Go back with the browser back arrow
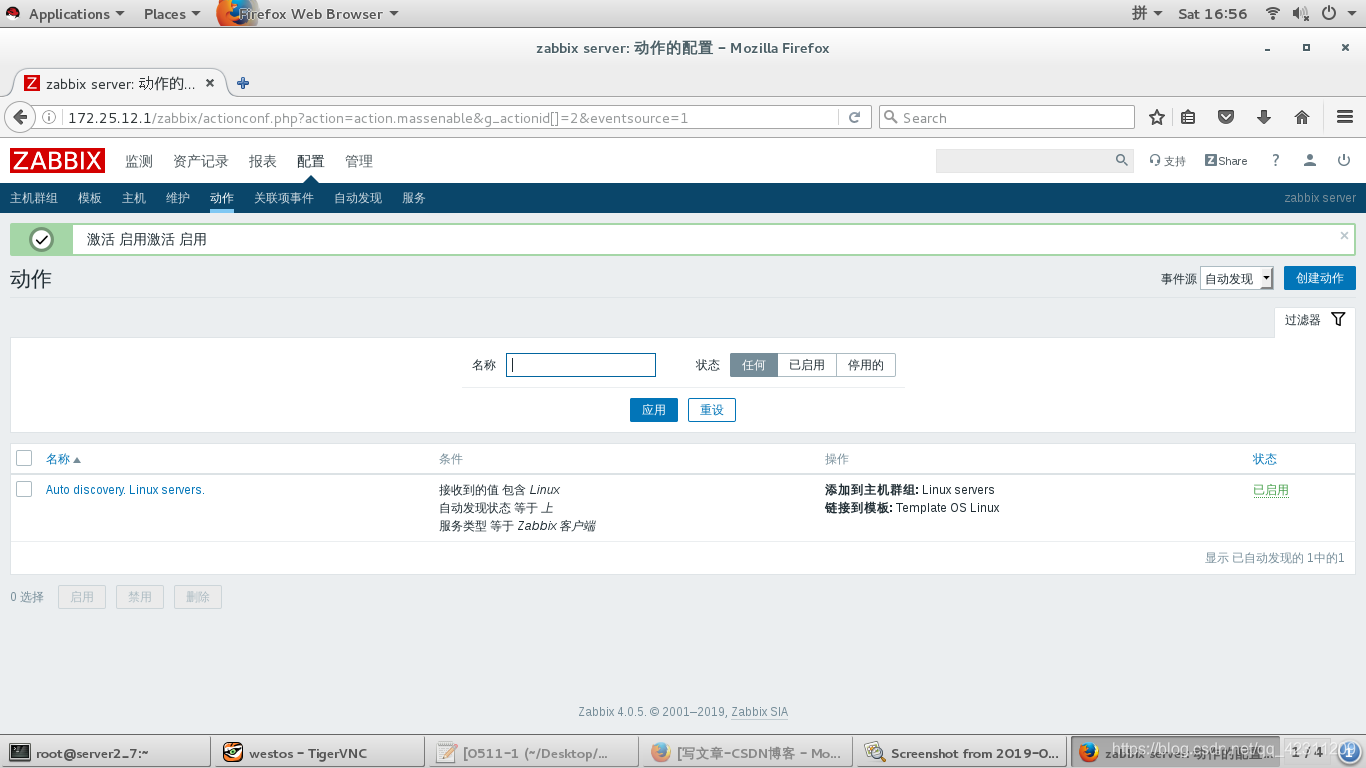 (20, 117)
